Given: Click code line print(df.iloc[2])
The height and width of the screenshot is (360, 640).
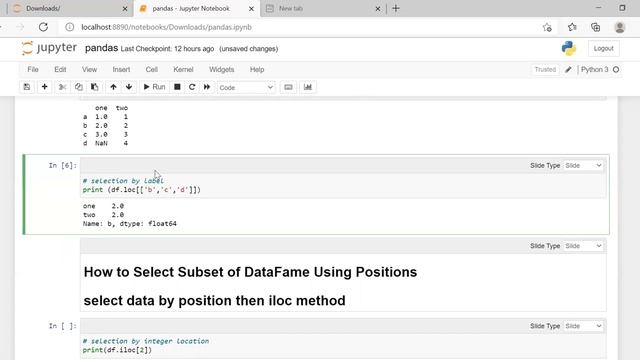Looking at the screenshot, I should click(117, 350).
